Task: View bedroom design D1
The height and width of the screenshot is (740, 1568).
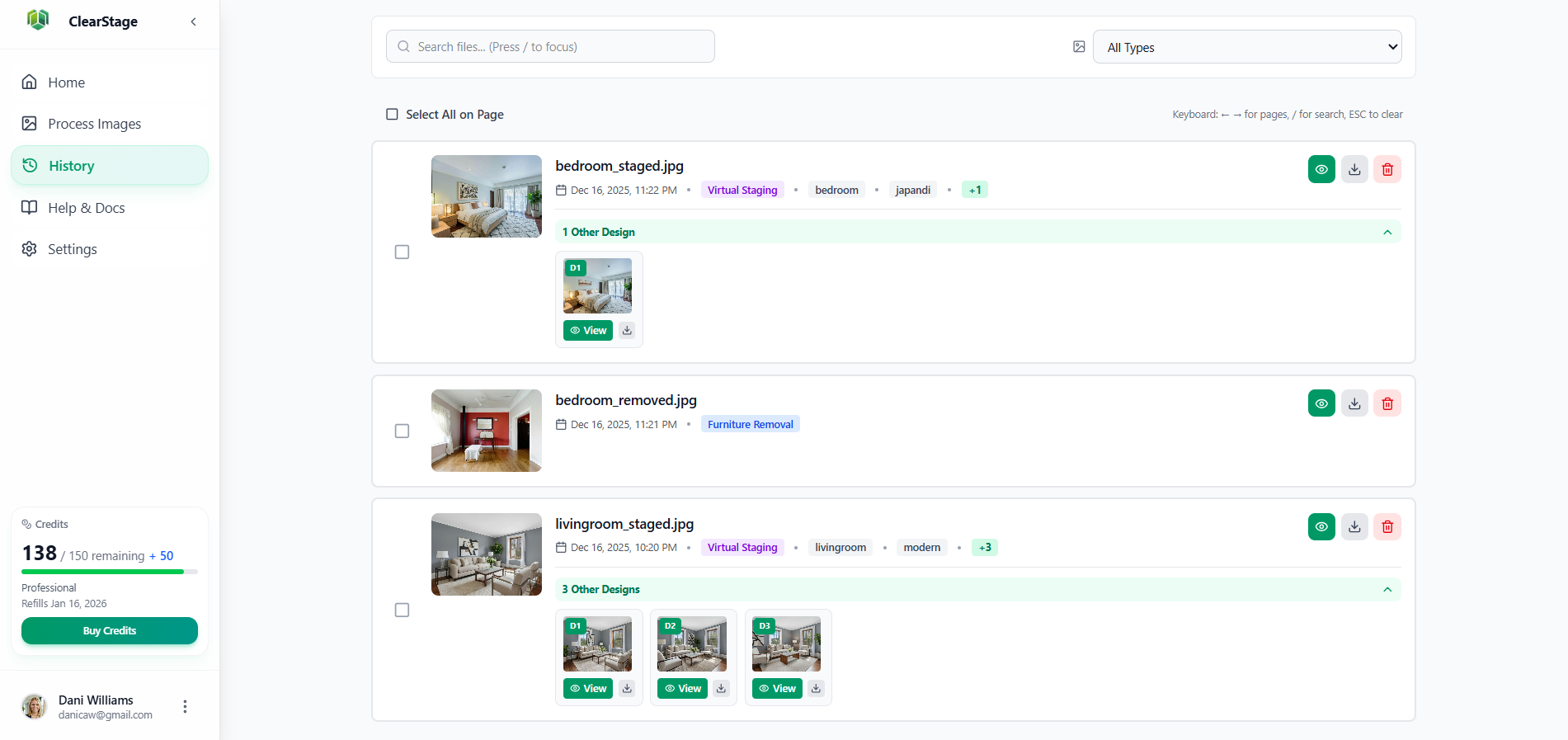Action: 588,330
